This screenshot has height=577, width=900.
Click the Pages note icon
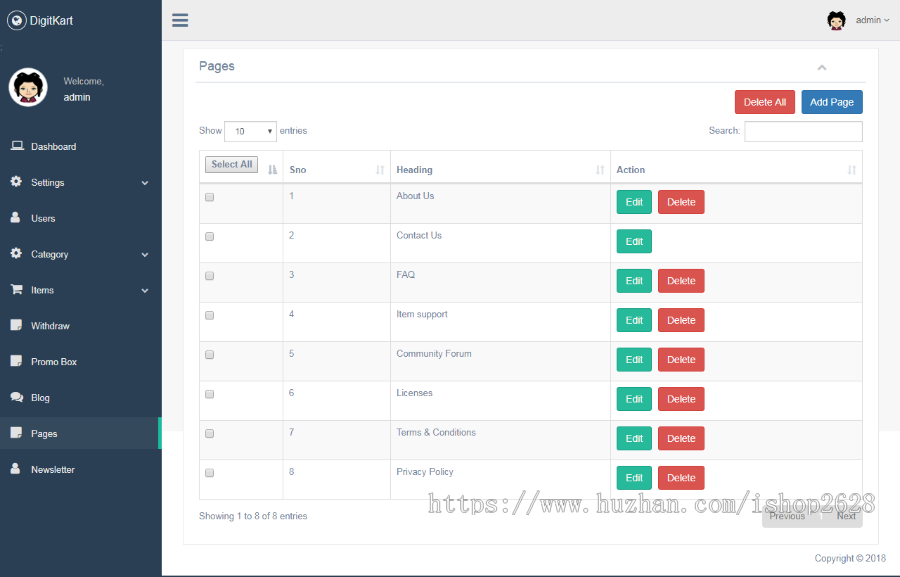coord(16,433)
